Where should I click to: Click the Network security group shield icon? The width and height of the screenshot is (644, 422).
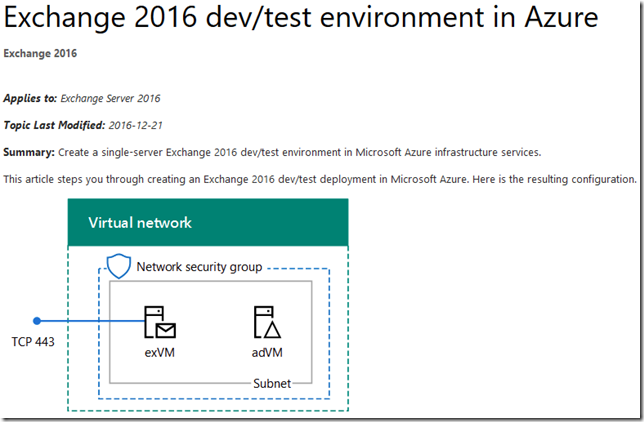(119, 266)
